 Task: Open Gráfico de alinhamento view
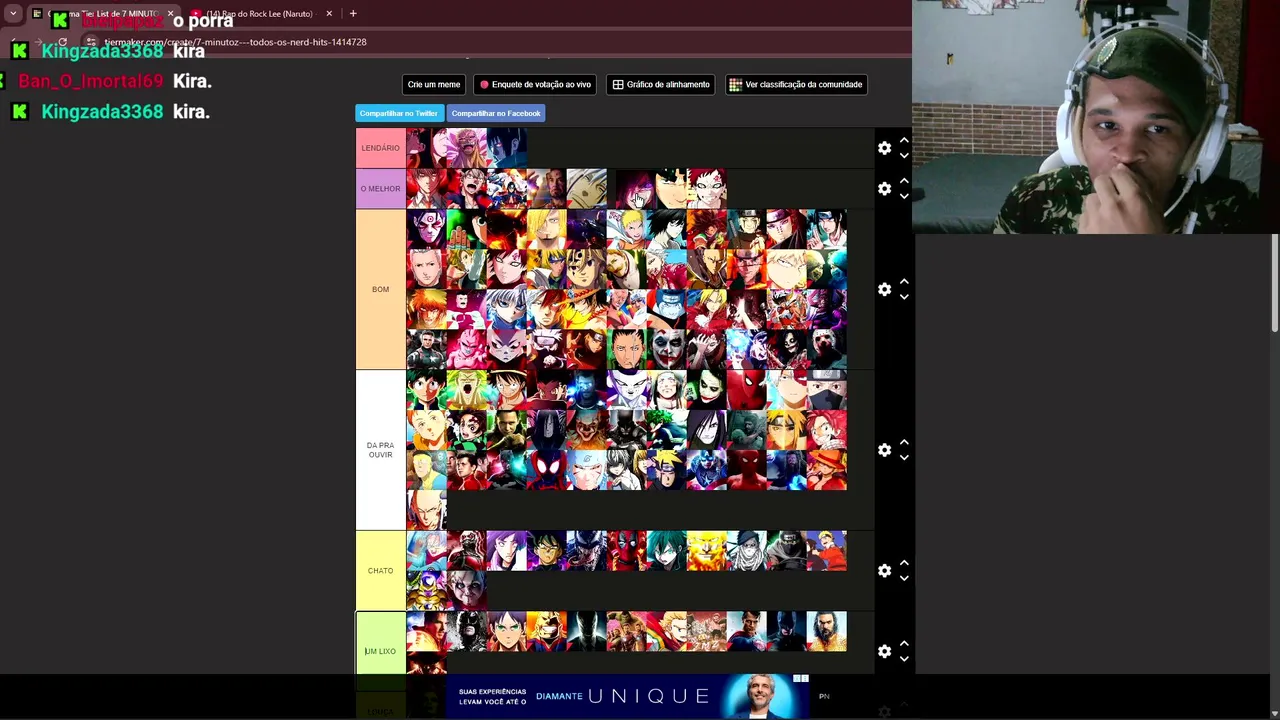click(x=661, y=84)
